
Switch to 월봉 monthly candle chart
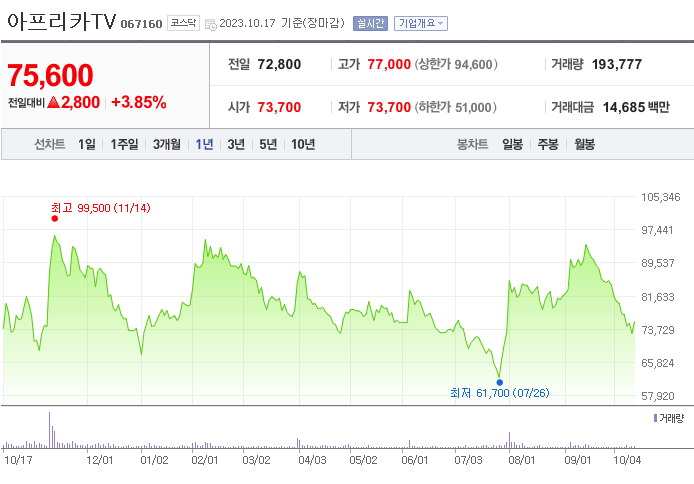click(x=585, y=144)
